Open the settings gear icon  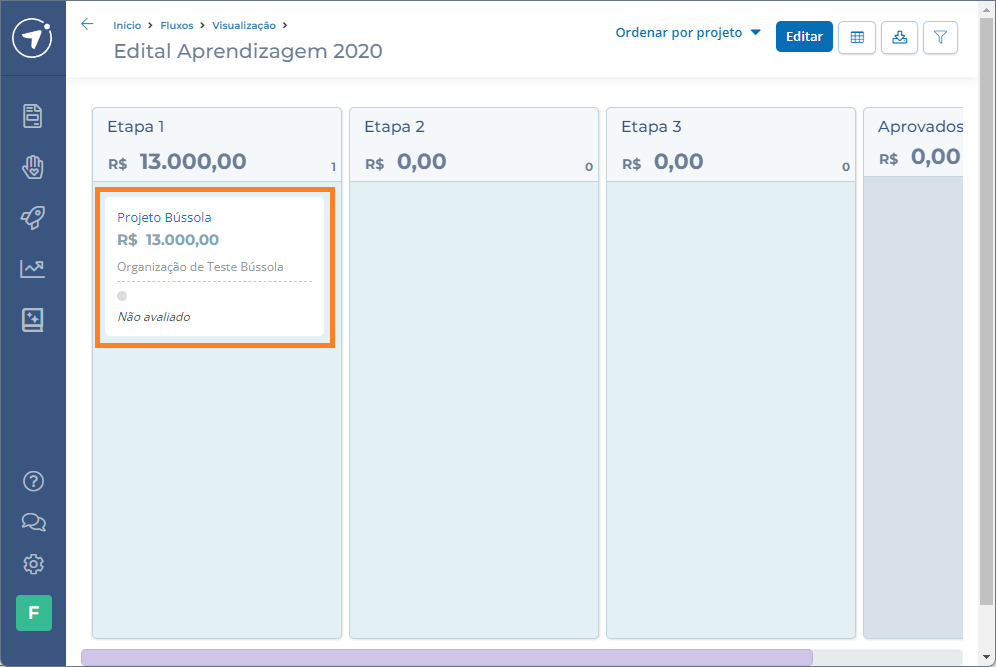point(33,564)
